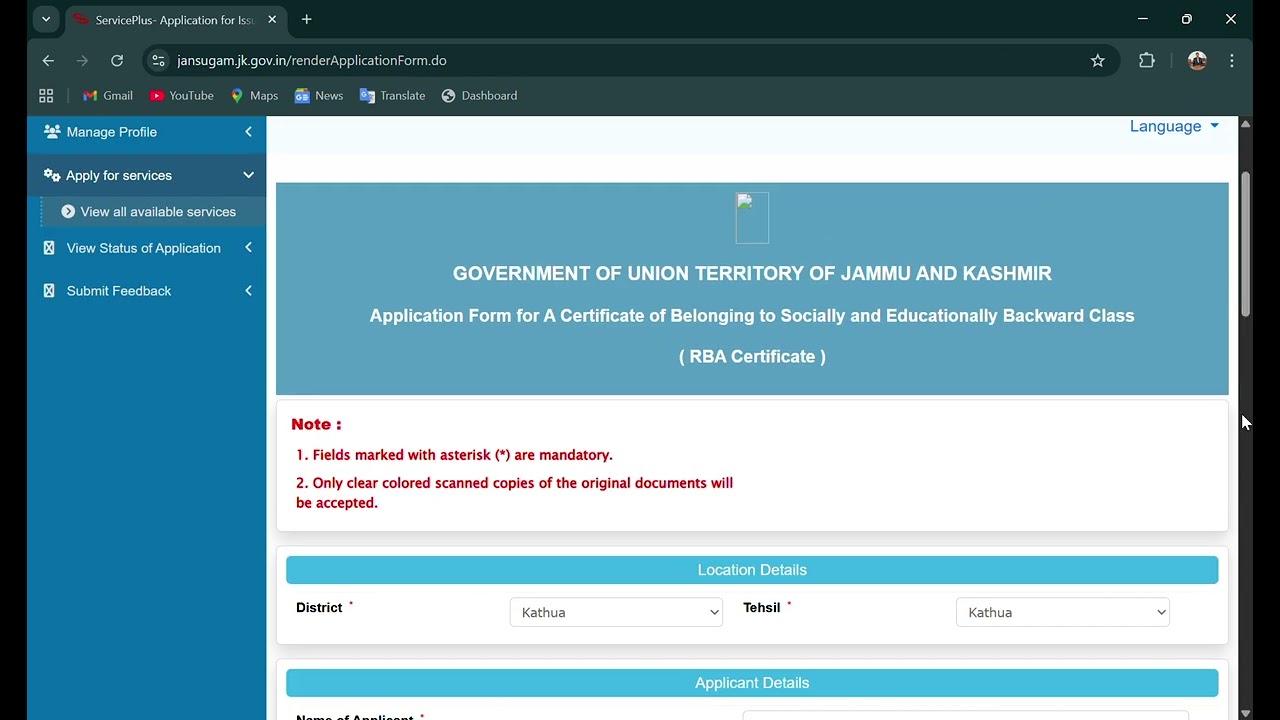Click the Location Details section header
1280x720 pixels.
tap(752, 570)
